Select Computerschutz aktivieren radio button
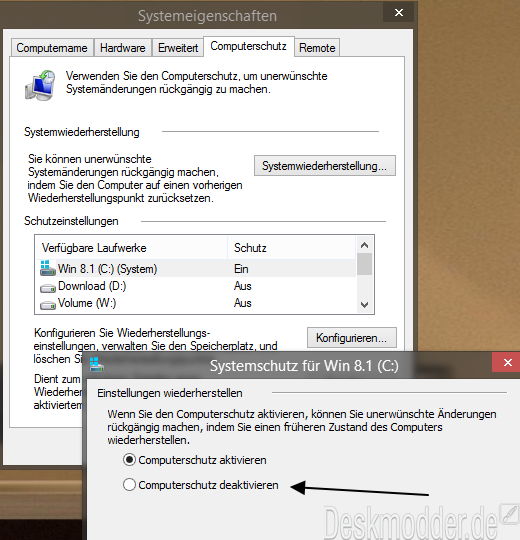The image size is (520, 540). (129, 460)
